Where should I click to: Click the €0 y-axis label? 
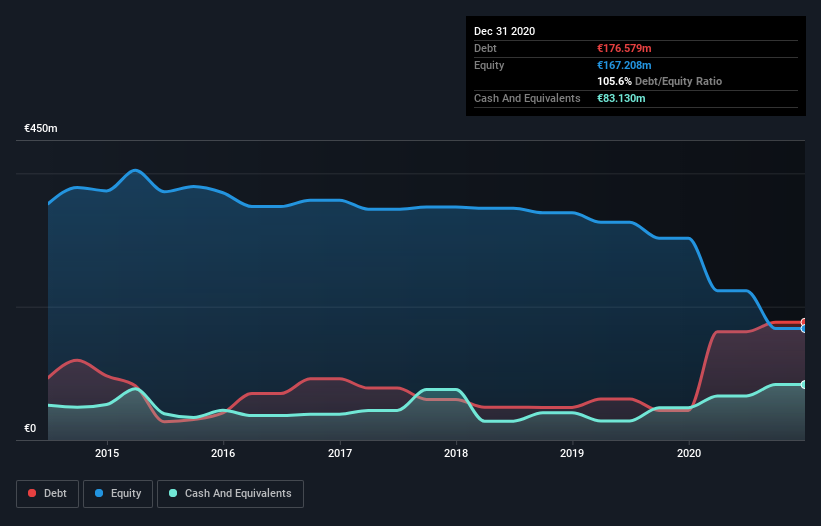(x=30, y=429)
